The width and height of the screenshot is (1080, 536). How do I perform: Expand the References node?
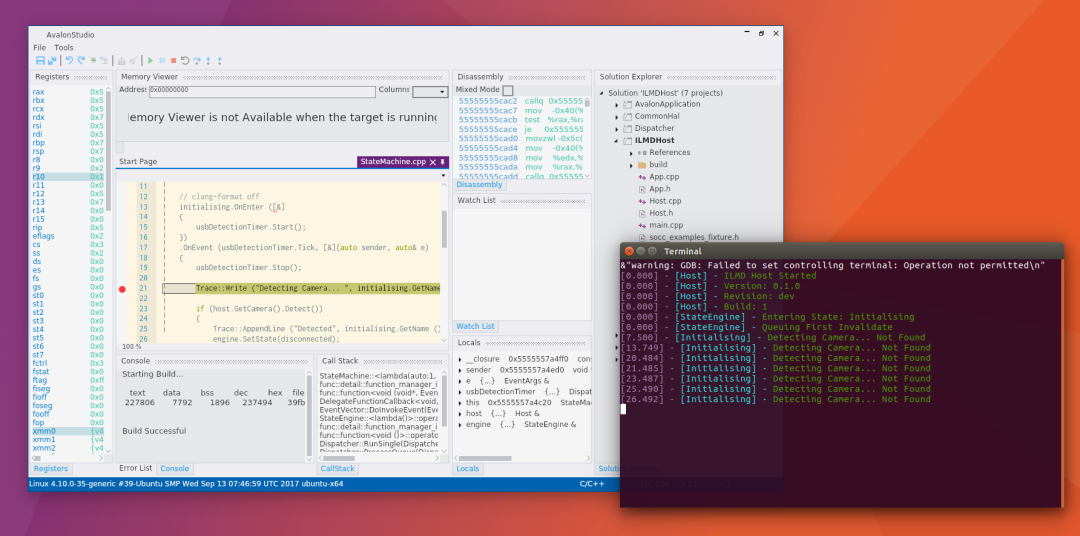632,153
